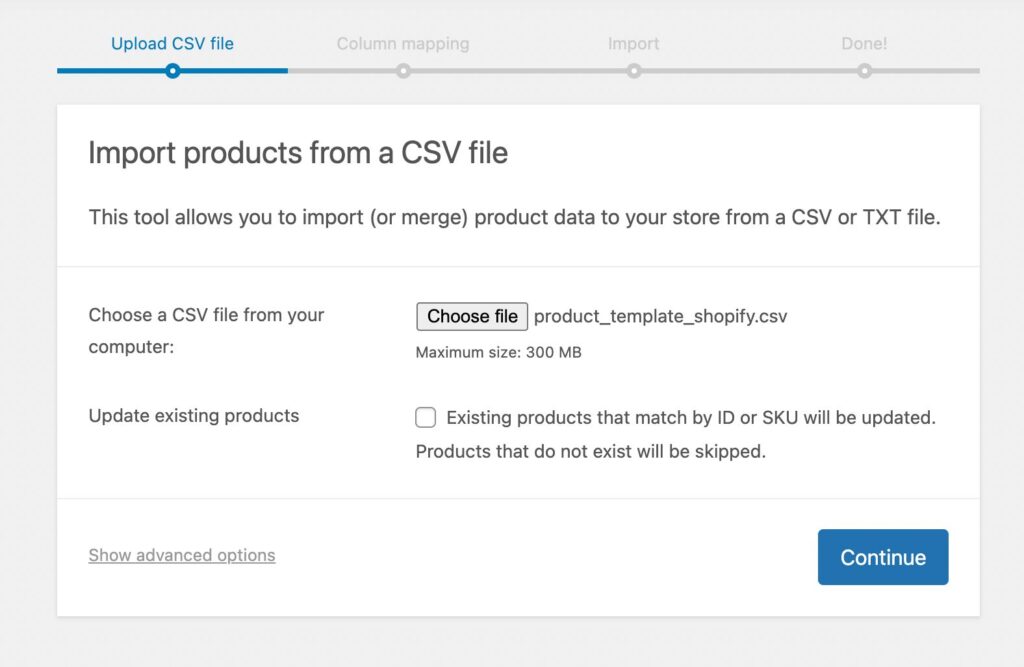Click the Done! step circle
Image resolution: width=1024 pixels, height=667 pixels.
864,71
